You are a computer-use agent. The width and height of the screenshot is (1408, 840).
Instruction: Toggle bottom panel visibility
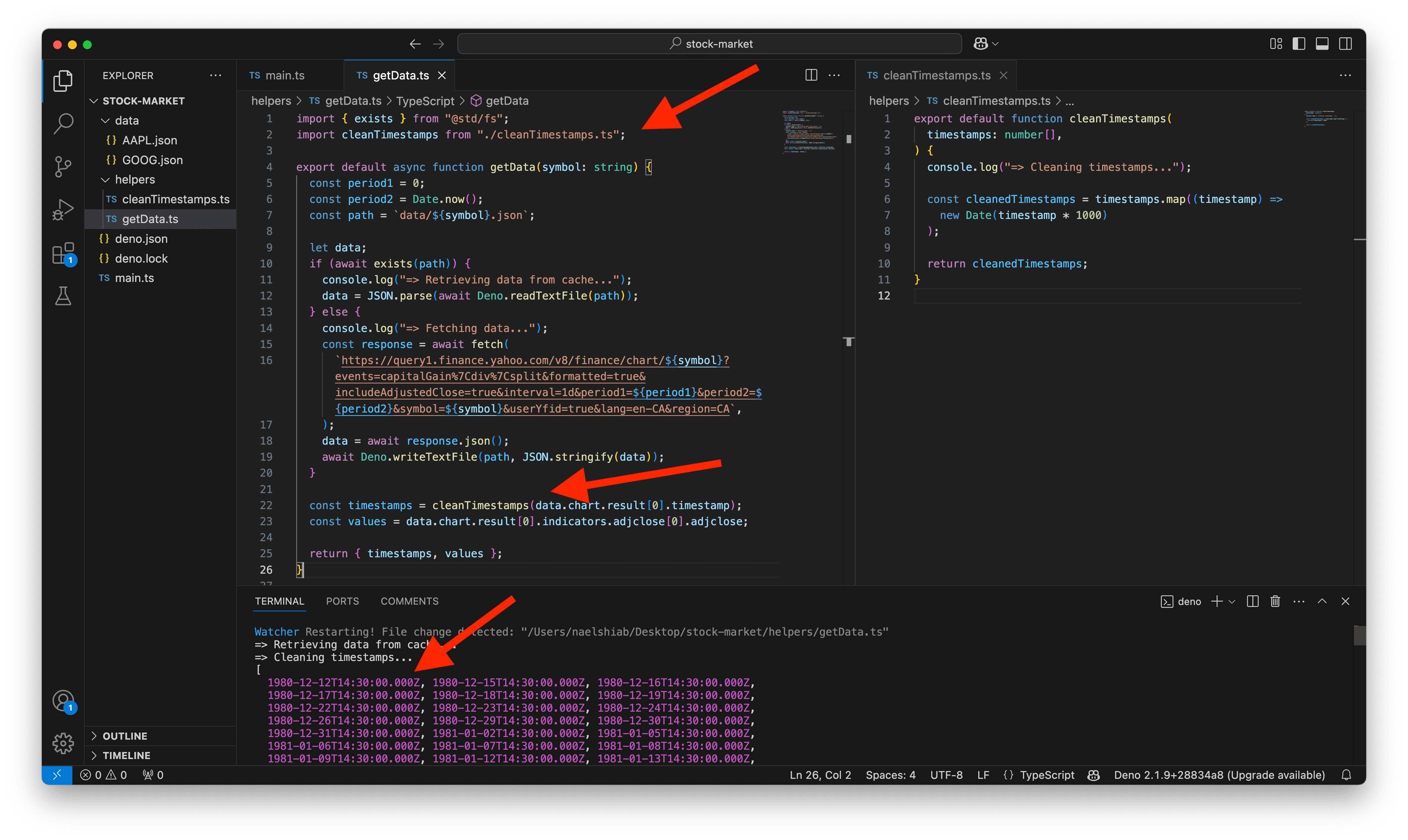pos(1322,44)
